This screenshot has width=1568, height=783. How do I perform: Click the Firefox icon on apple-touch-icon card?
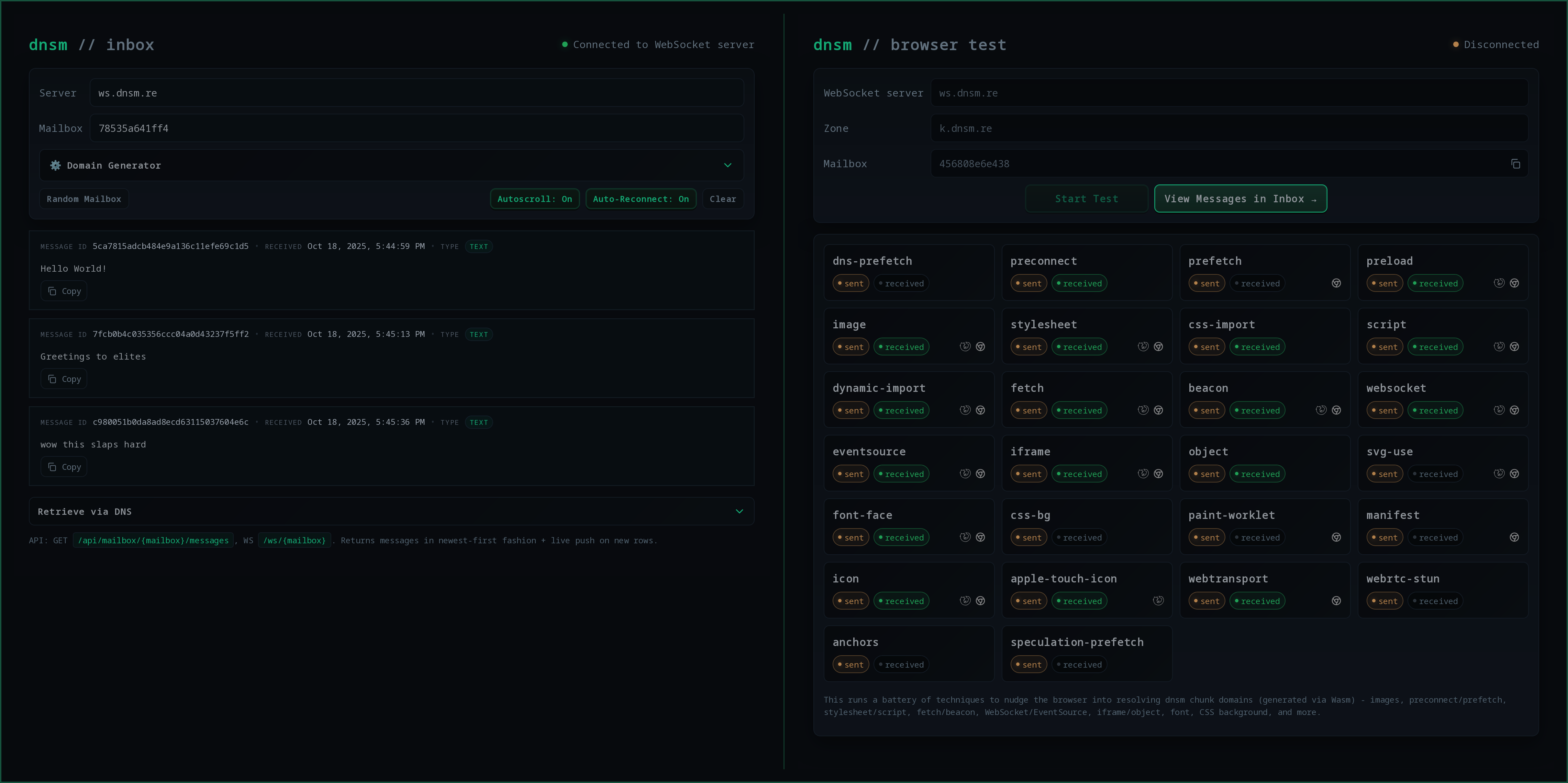point(1158,601)
